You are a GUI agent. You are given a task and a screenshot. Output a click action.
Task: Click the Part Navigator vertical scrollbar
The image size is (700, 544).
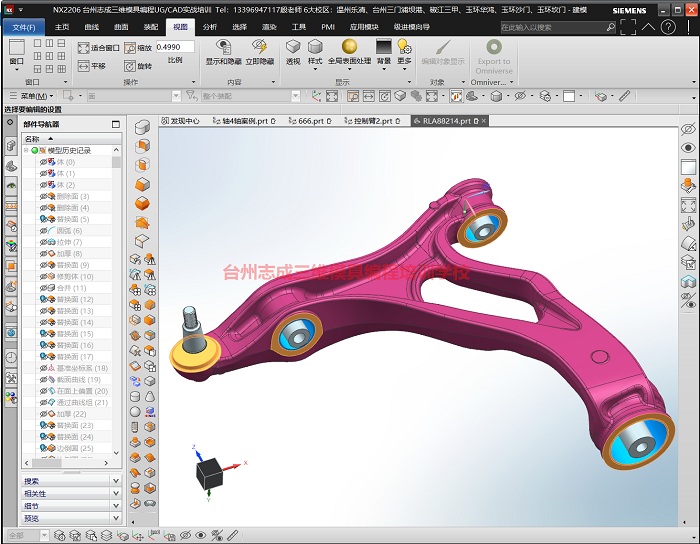click(117, 300)
